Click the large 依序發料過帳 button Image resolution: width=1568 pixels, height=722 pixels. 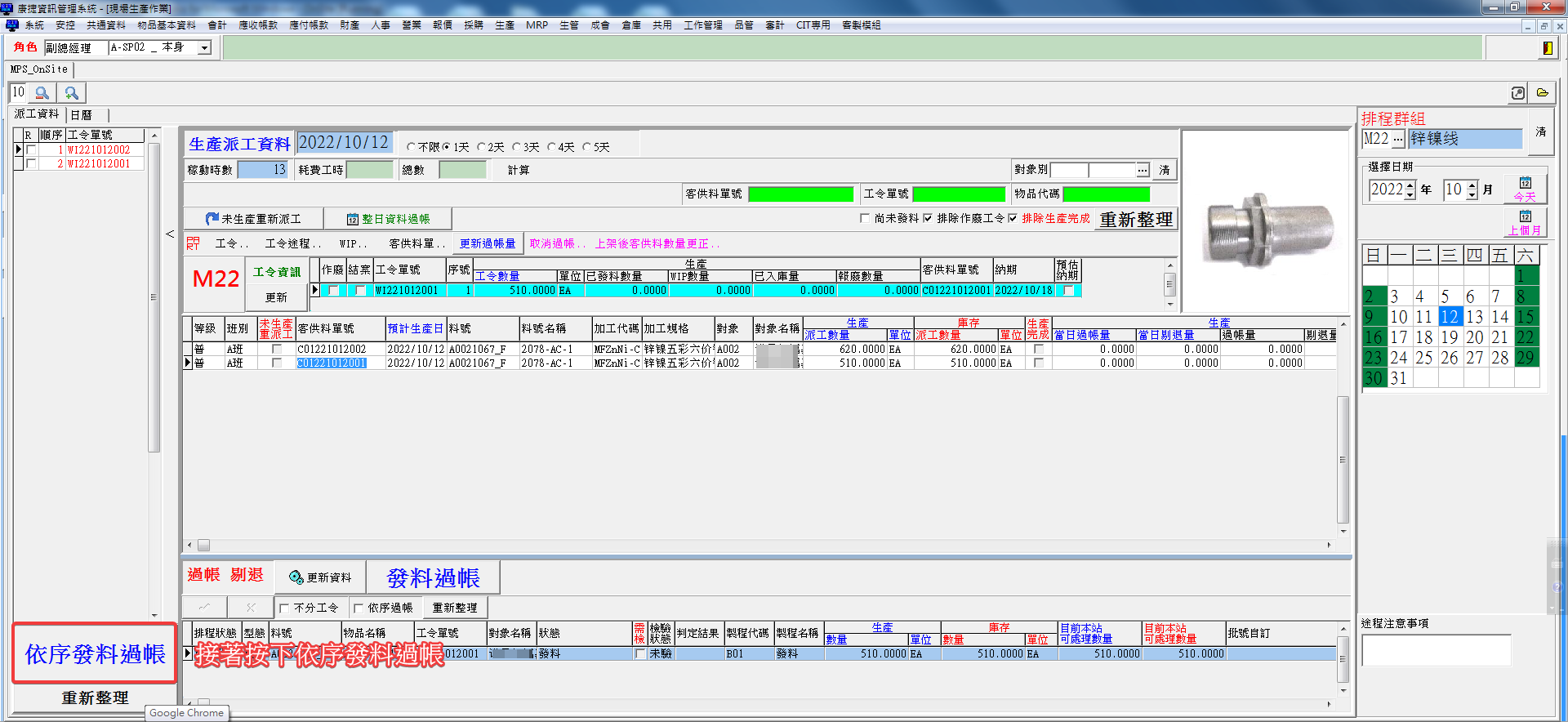pos(95,653)
